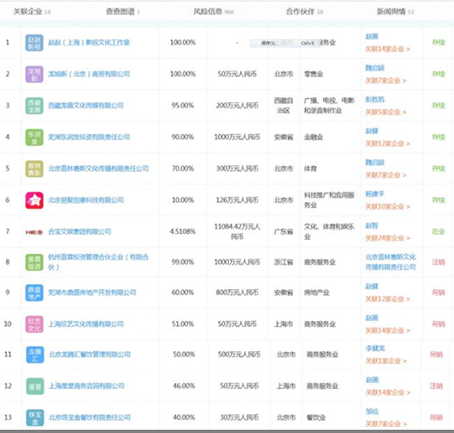Open 杨建平 name link in row 6
Screen dimensions: 454x433
pyautogui.click(x=375, y=194)
